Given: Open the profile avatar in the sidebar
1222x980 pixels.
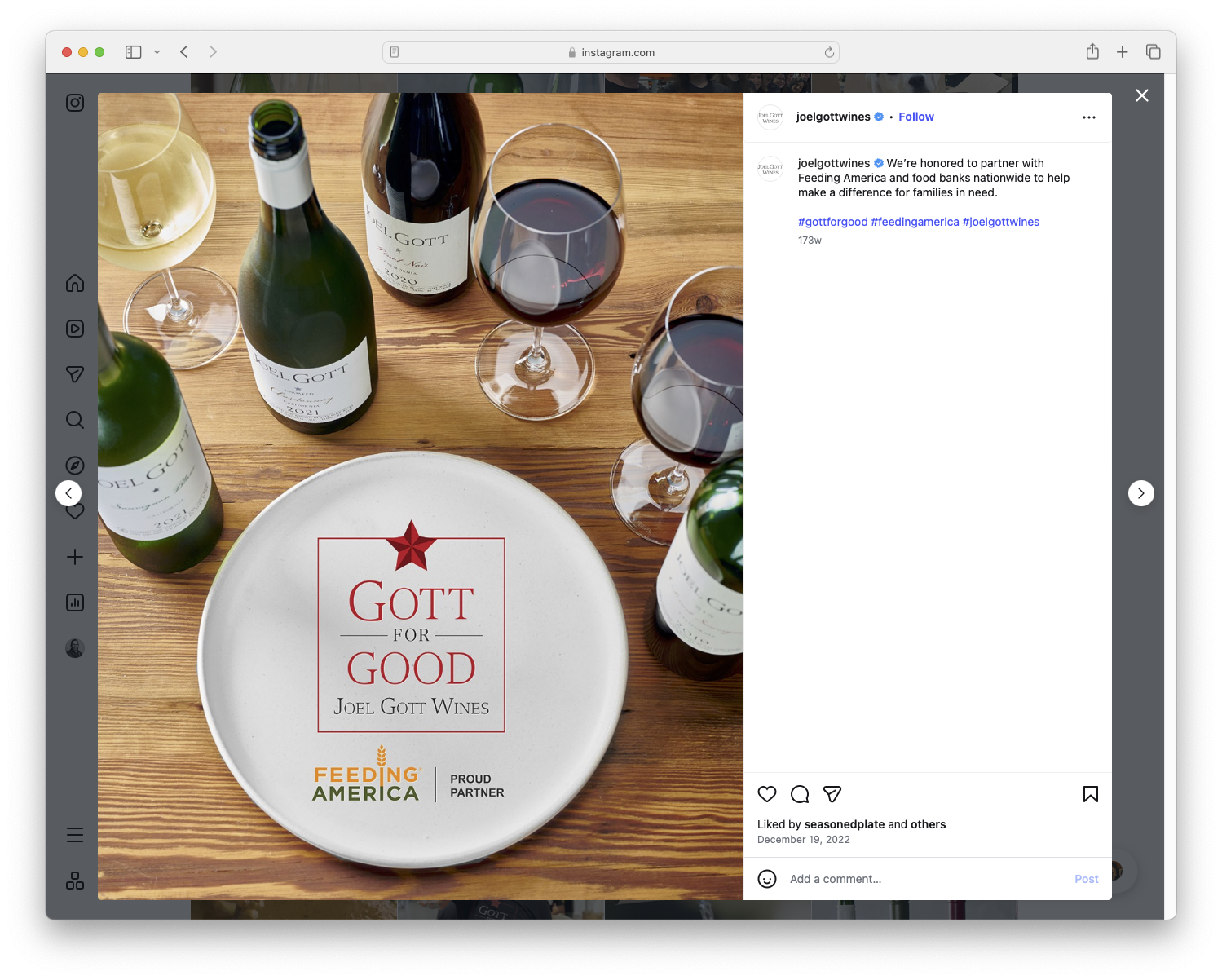Looking at the screenshot, I should tap(75, 648).
